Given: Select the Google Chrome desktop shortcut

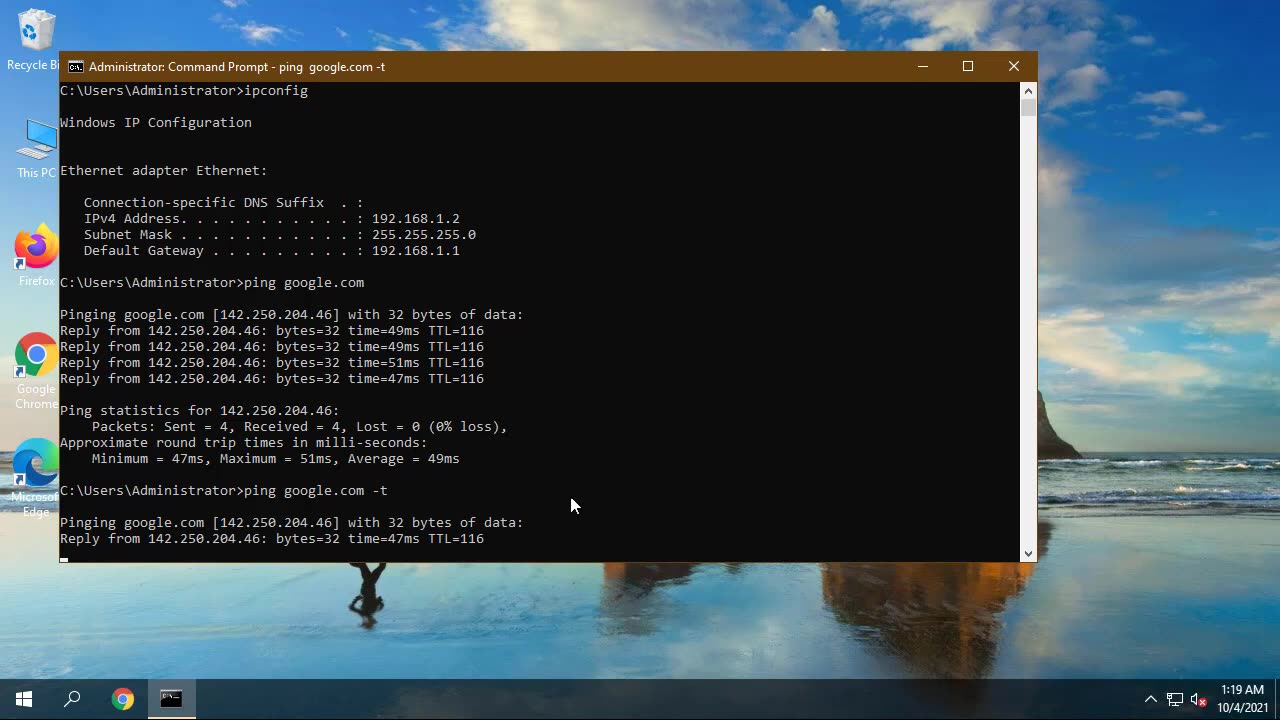Looking at the screenshot, I should [36, 371].
